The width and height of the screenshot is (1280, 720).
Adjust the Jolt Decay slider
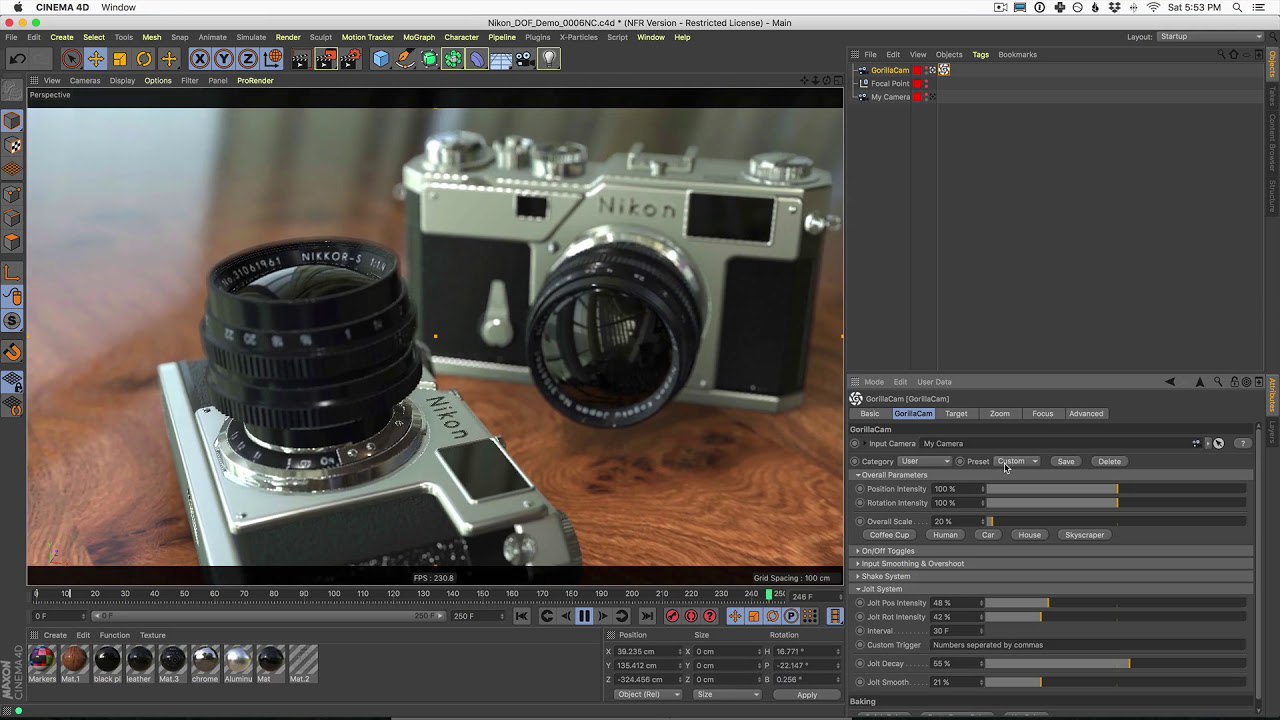click(1116, 664)
